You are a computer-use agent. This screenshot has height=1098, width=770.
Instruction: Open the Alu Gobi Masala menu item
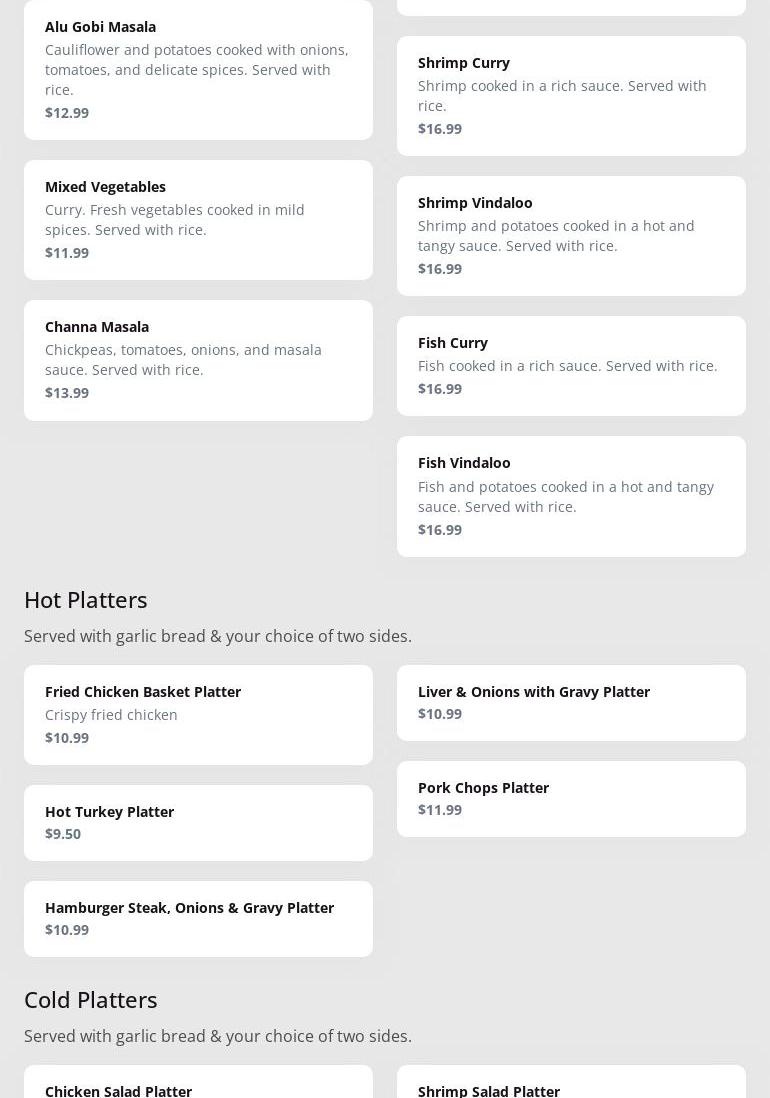point(198,69)
